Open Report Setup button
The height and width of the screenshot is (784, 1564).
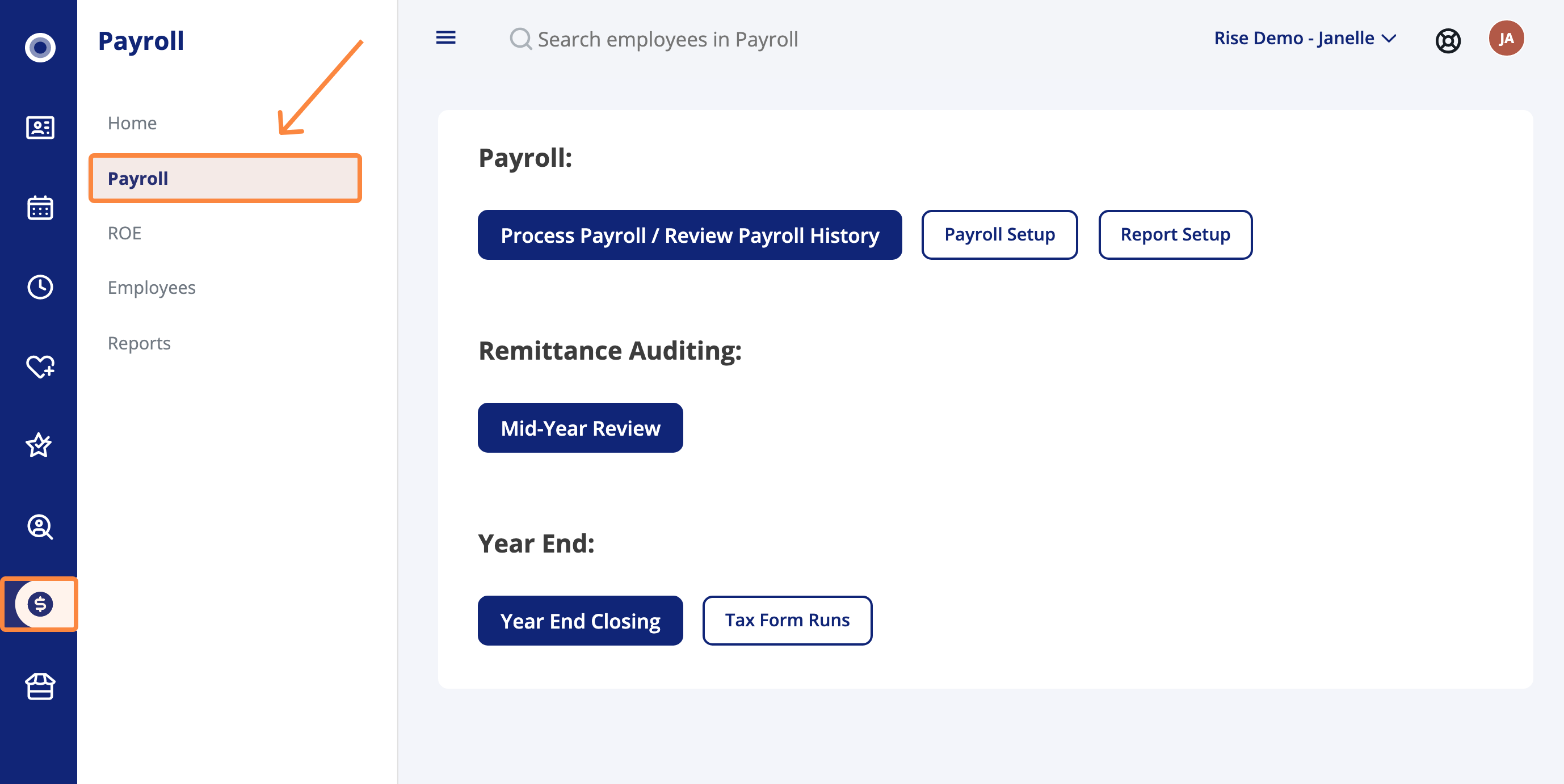pos(1175,235)
